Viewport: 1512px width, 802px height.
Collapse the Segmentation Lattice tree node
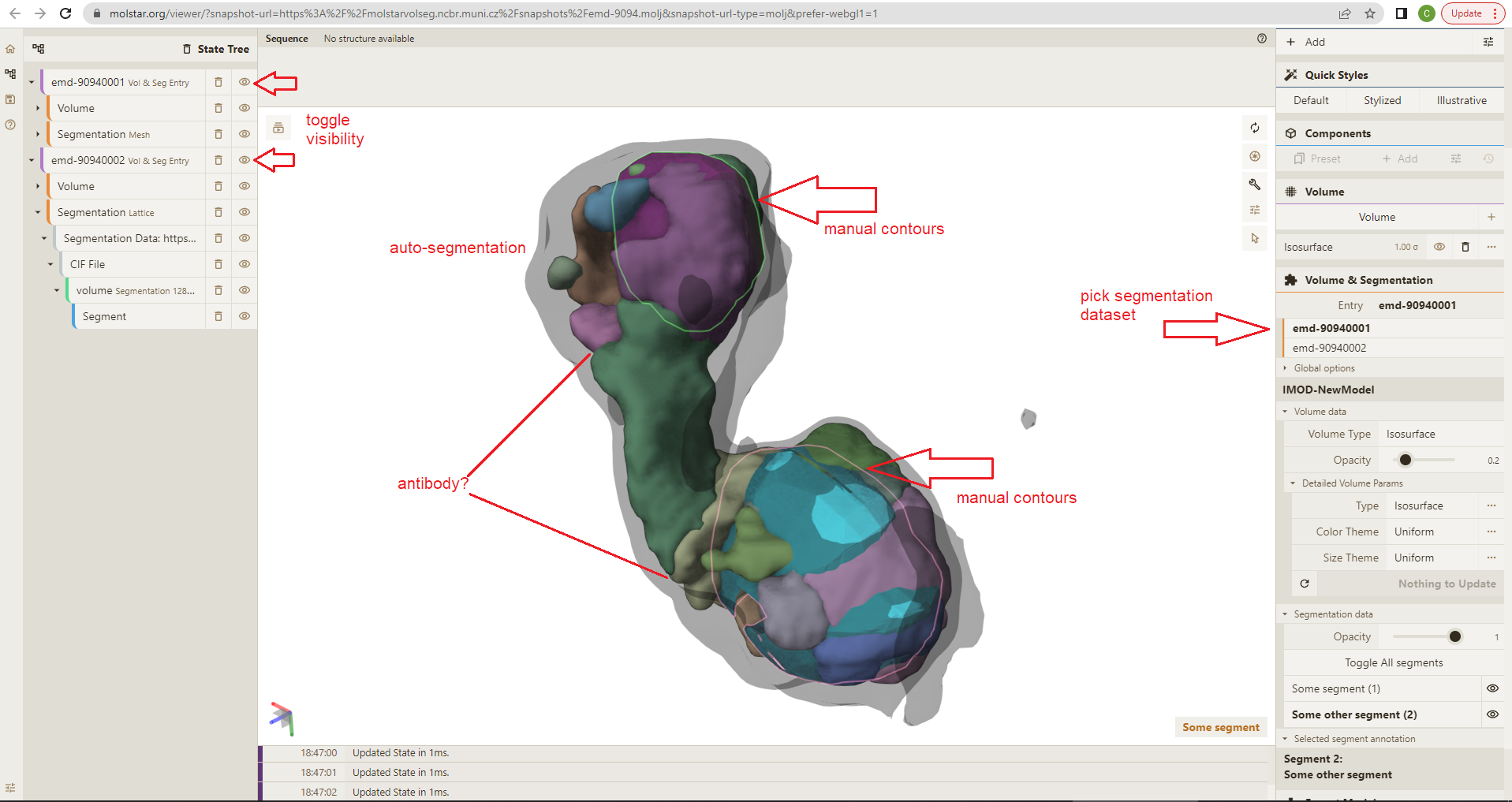pyautogui.click(x=38, y=212)
